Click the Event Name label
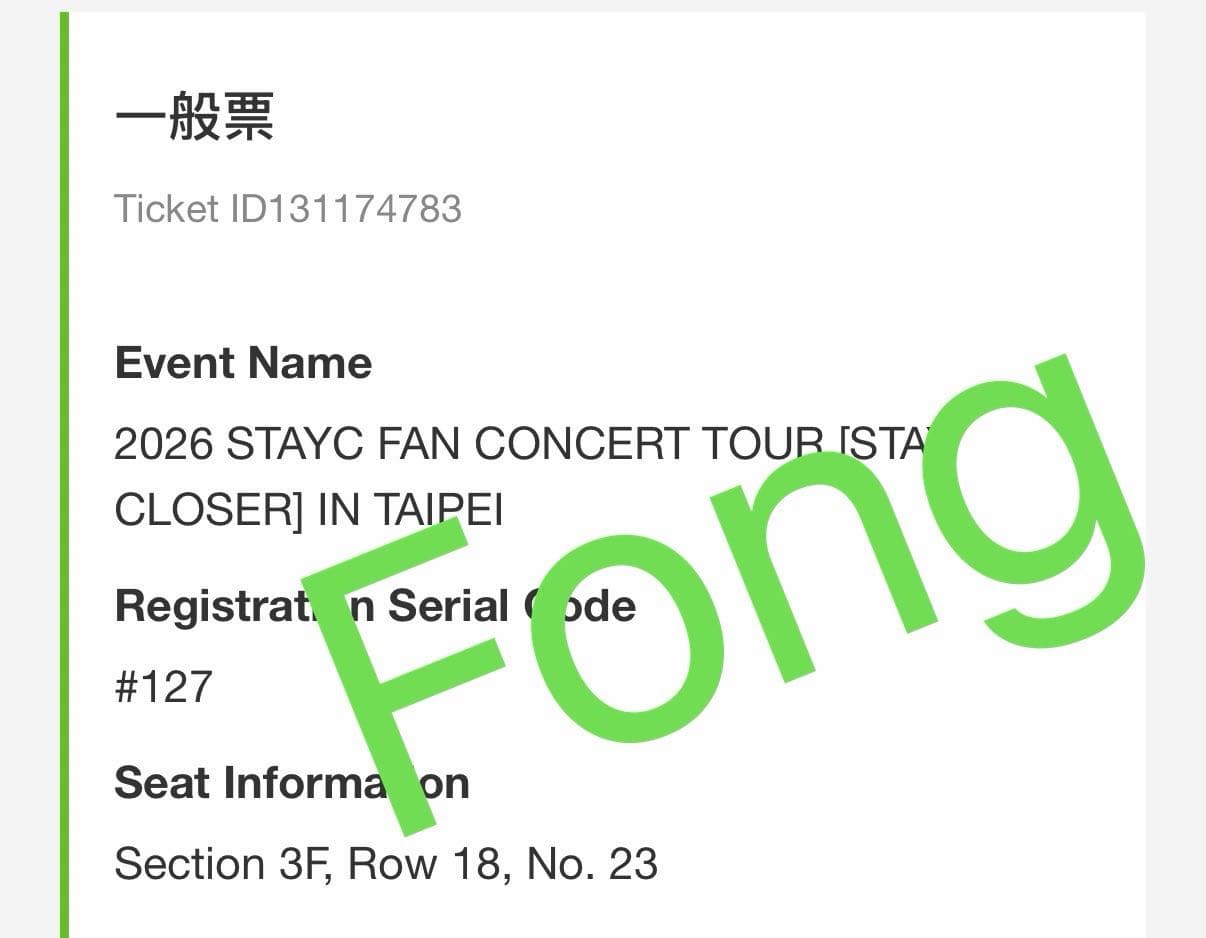1206x938 pixels. click(243, 362)
